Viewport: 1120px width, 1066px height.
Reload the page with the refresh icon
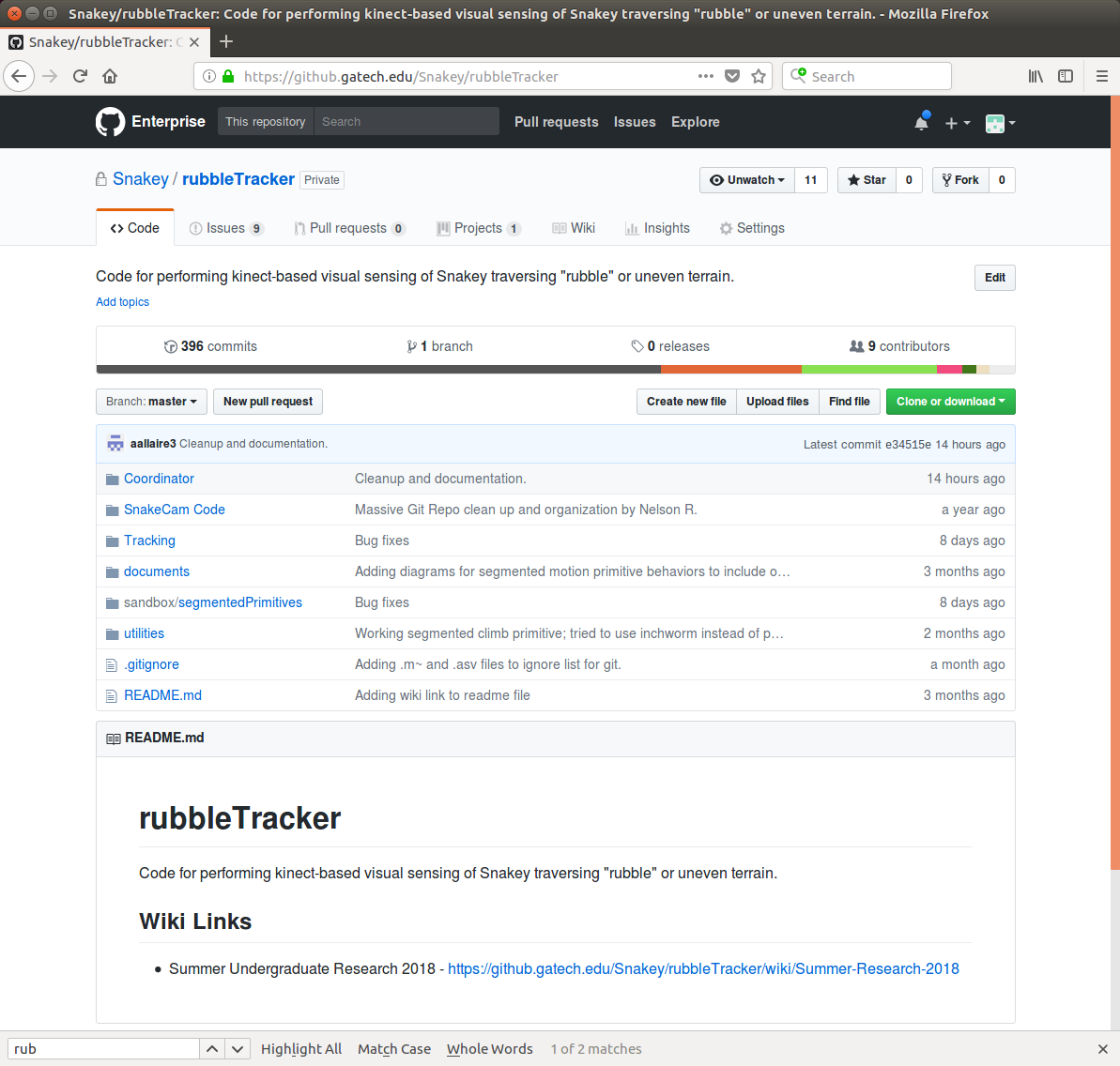(x=80, y=76)
